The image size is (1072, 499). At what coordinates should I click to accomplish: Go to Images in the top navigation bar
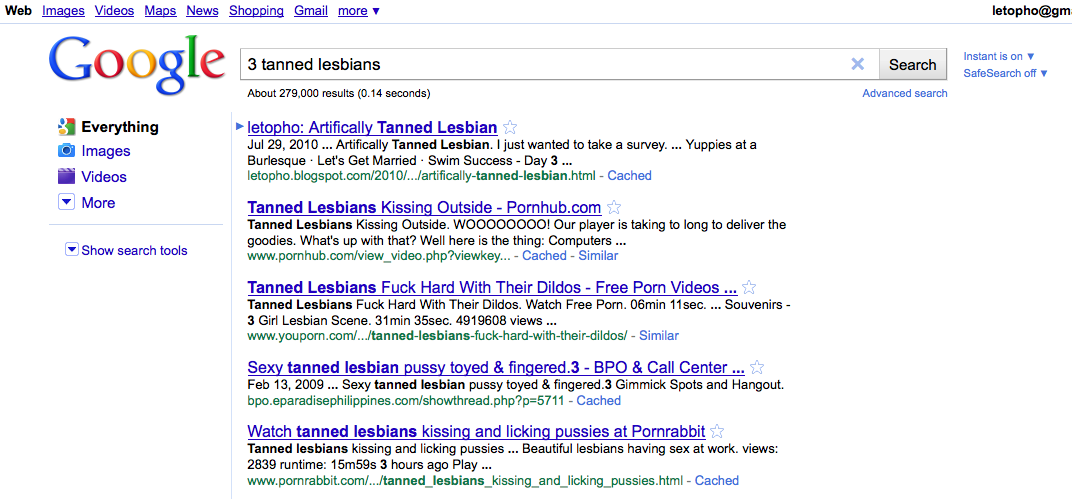tap(63, 11)
